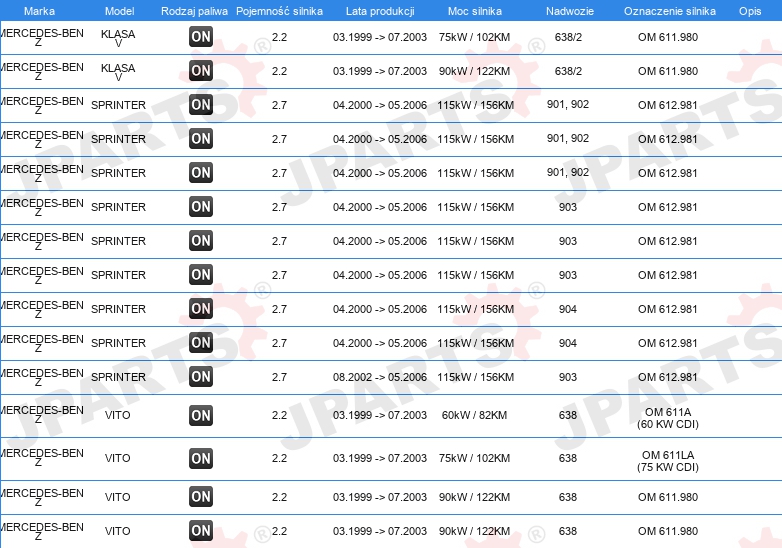This screenshot has width=782, height=548.
Task: Select '903' body code in the 08.2002 row
Action: [568, 377]
